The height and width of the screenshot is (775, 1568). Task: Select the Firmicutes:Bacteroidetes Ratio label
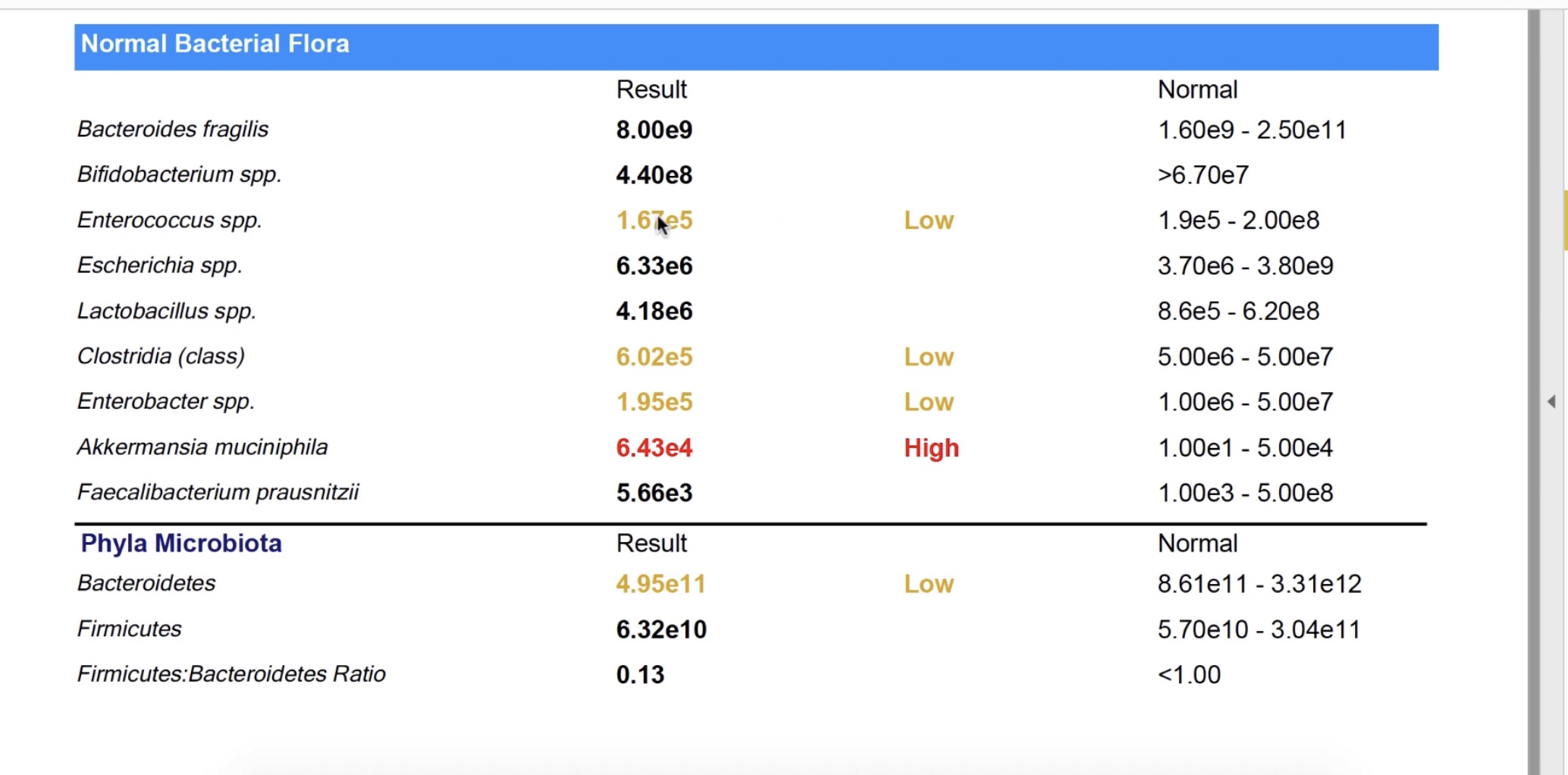coord(231,674)
